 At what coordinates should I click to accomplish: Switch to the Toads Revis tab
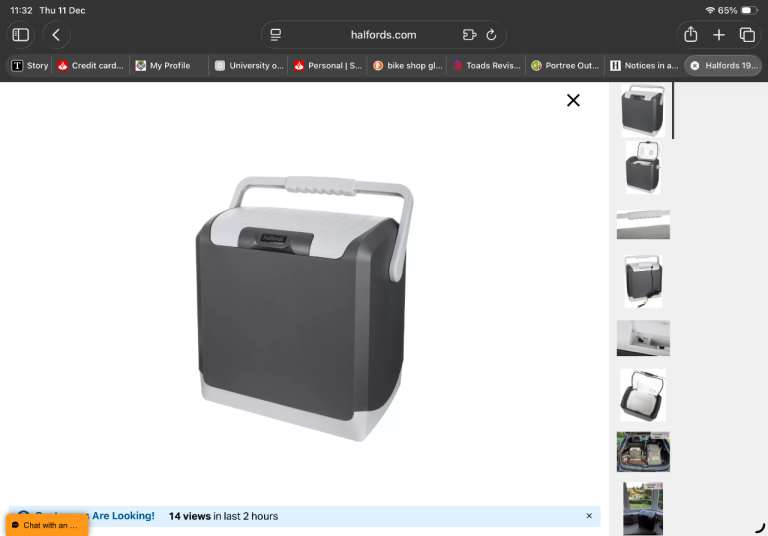click(x=486, y=66)
